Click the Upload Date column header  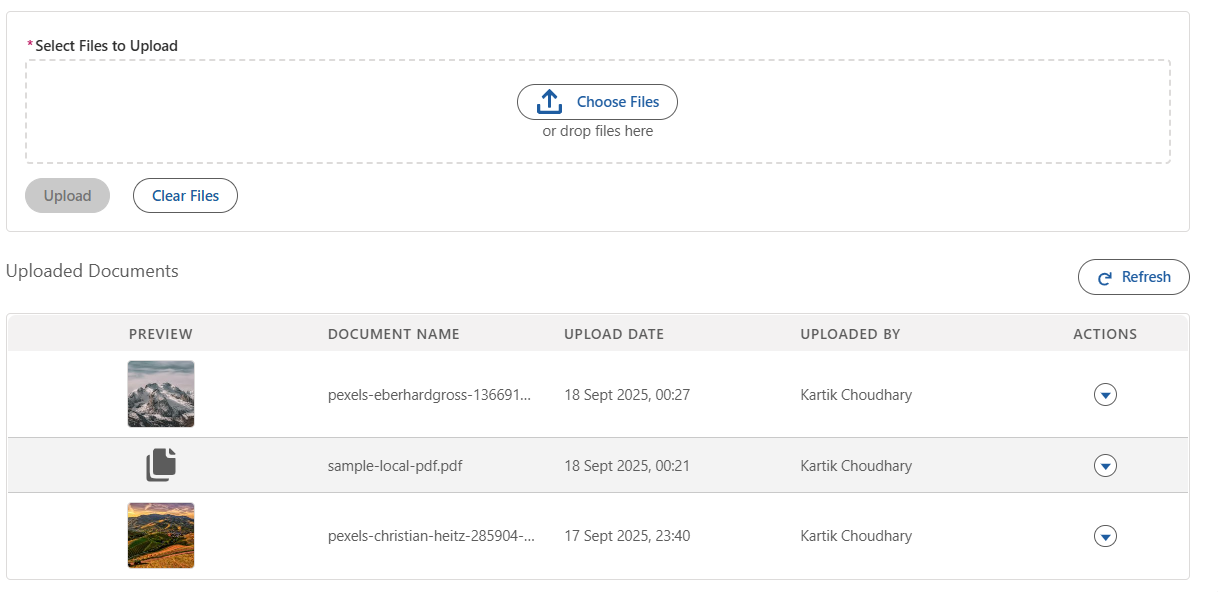click(614, 334)
